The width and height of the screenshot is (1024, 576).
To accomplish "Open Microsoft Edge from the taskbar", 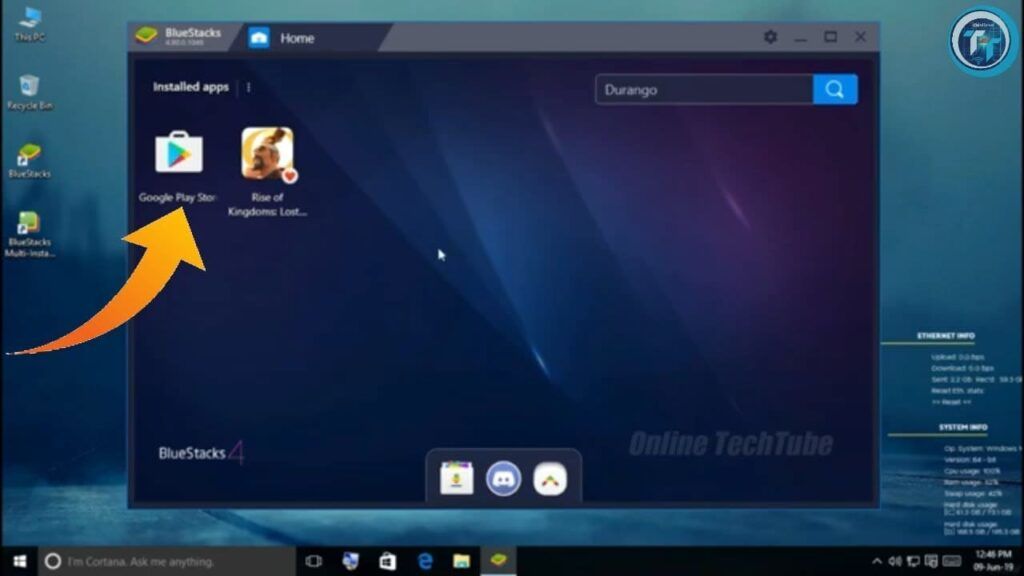I will click(425, 561).
